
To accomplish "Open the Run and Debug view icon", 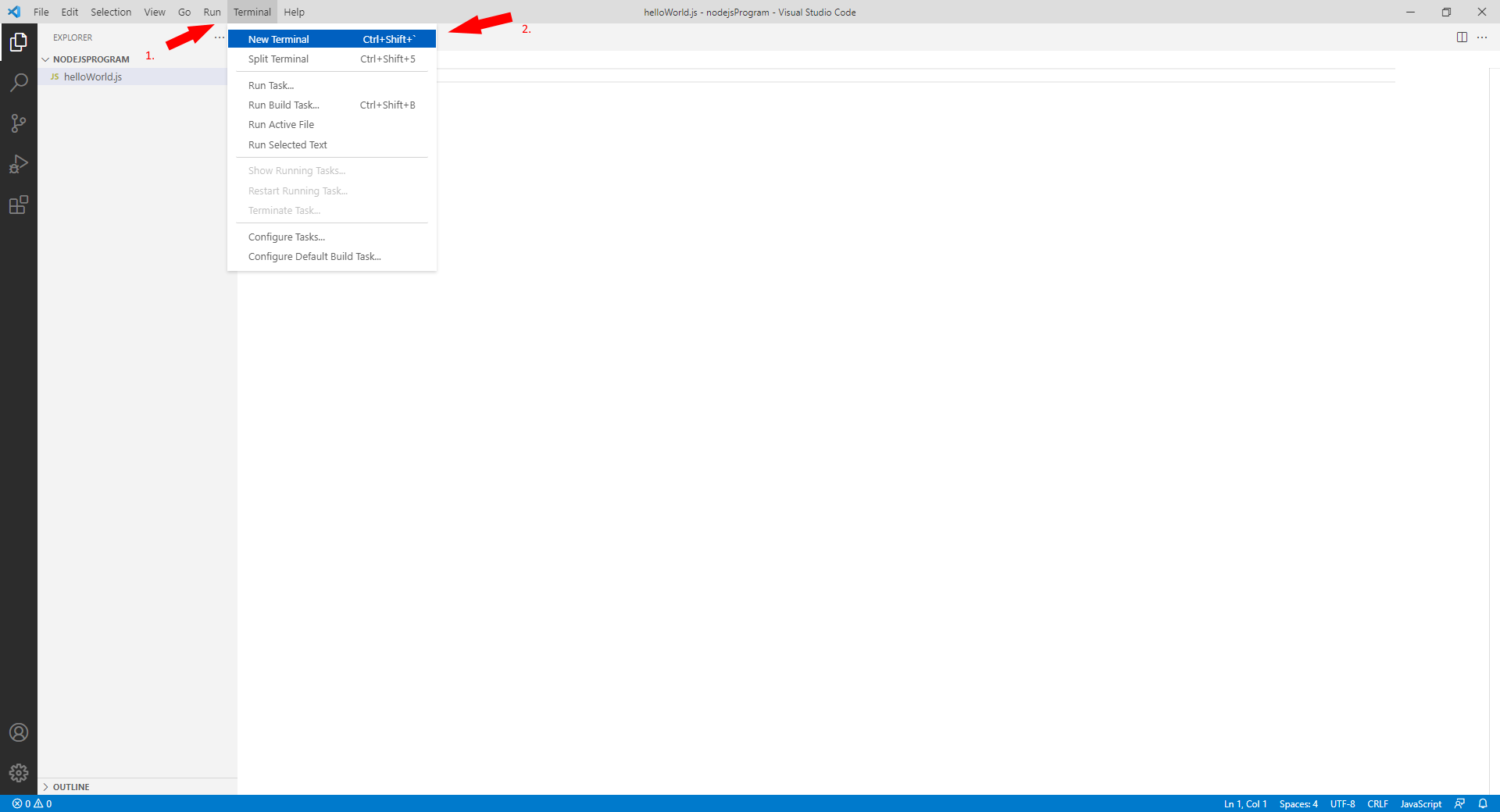I will (19, 164).
